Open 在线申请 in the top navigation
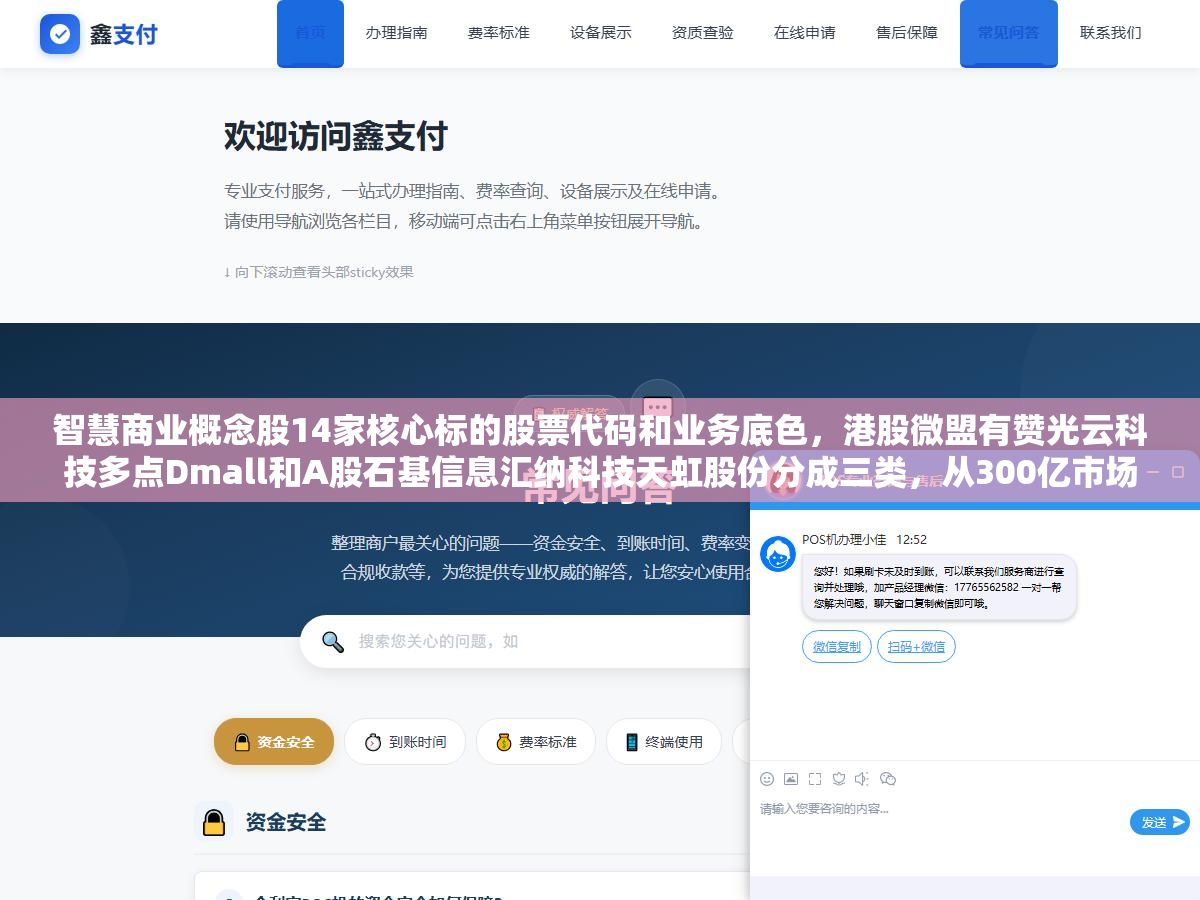1200x900 pixels. coord(805,33)
